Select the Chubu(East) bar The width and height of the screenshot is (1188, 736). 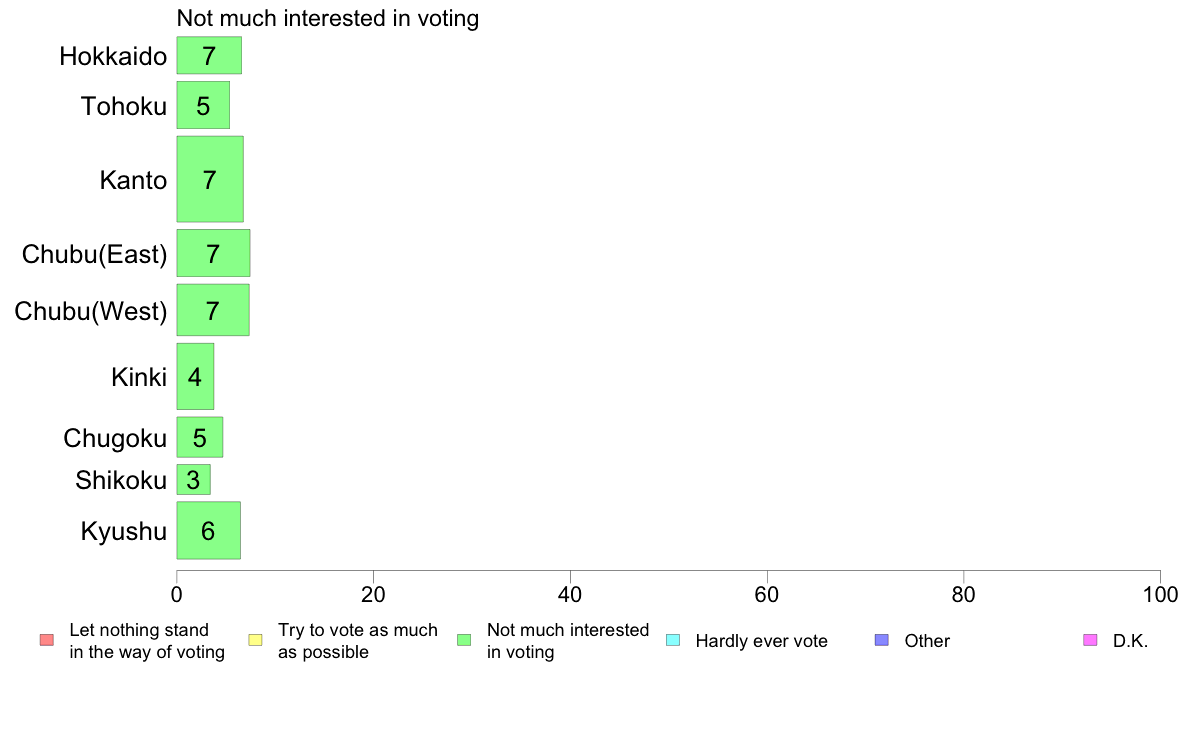click(x=213, y=253)
